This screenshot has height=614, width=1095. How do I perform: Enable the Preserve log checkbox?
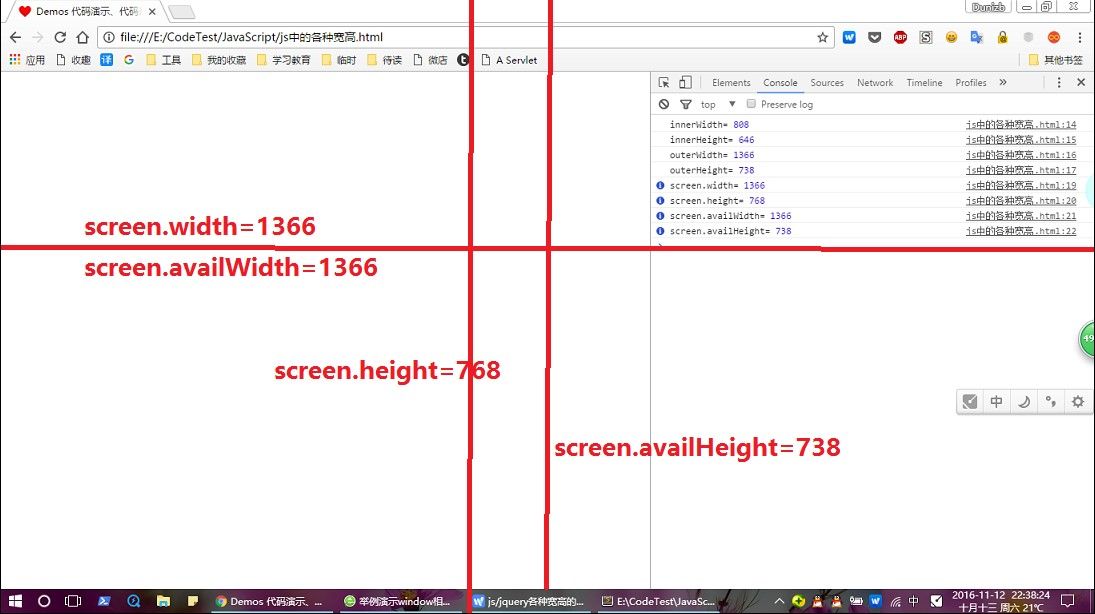point(751,104)
